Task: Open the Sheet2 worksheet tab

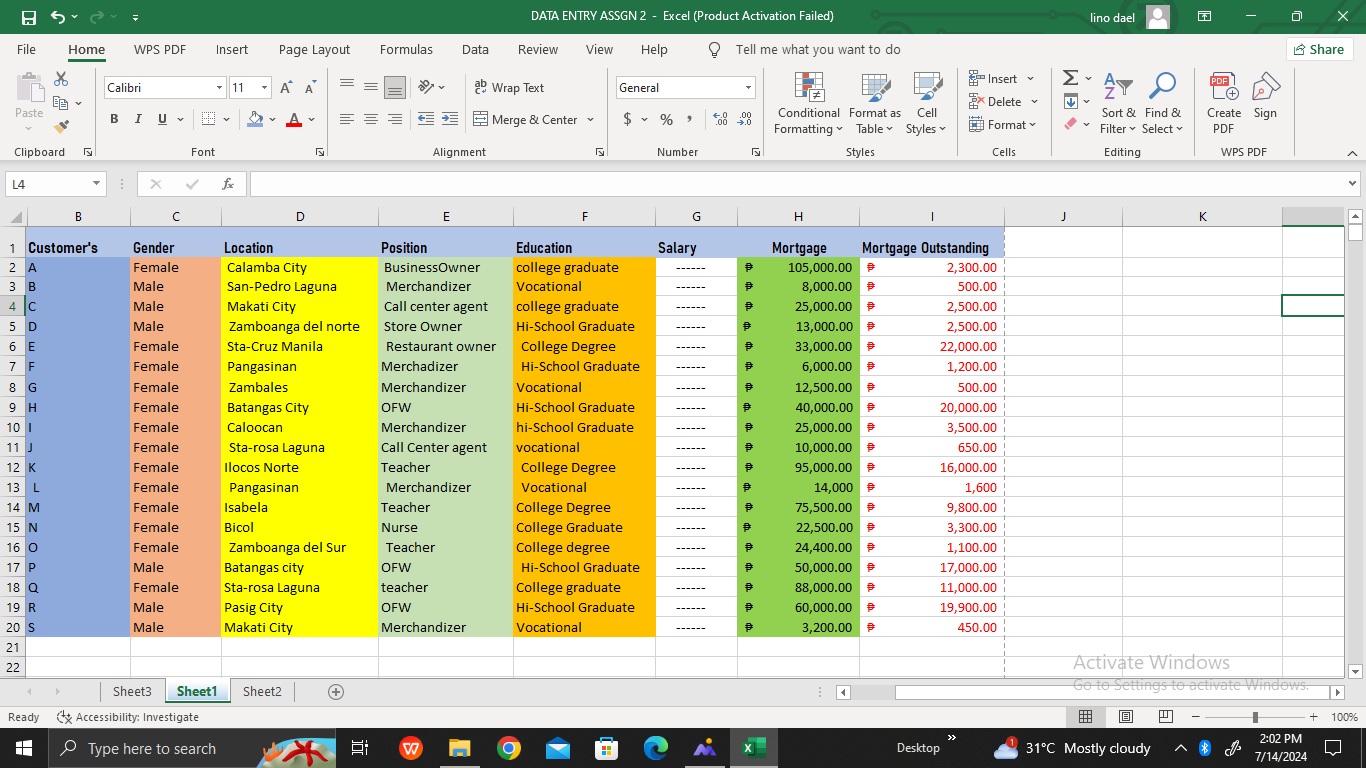Action: tap(261, 691)
